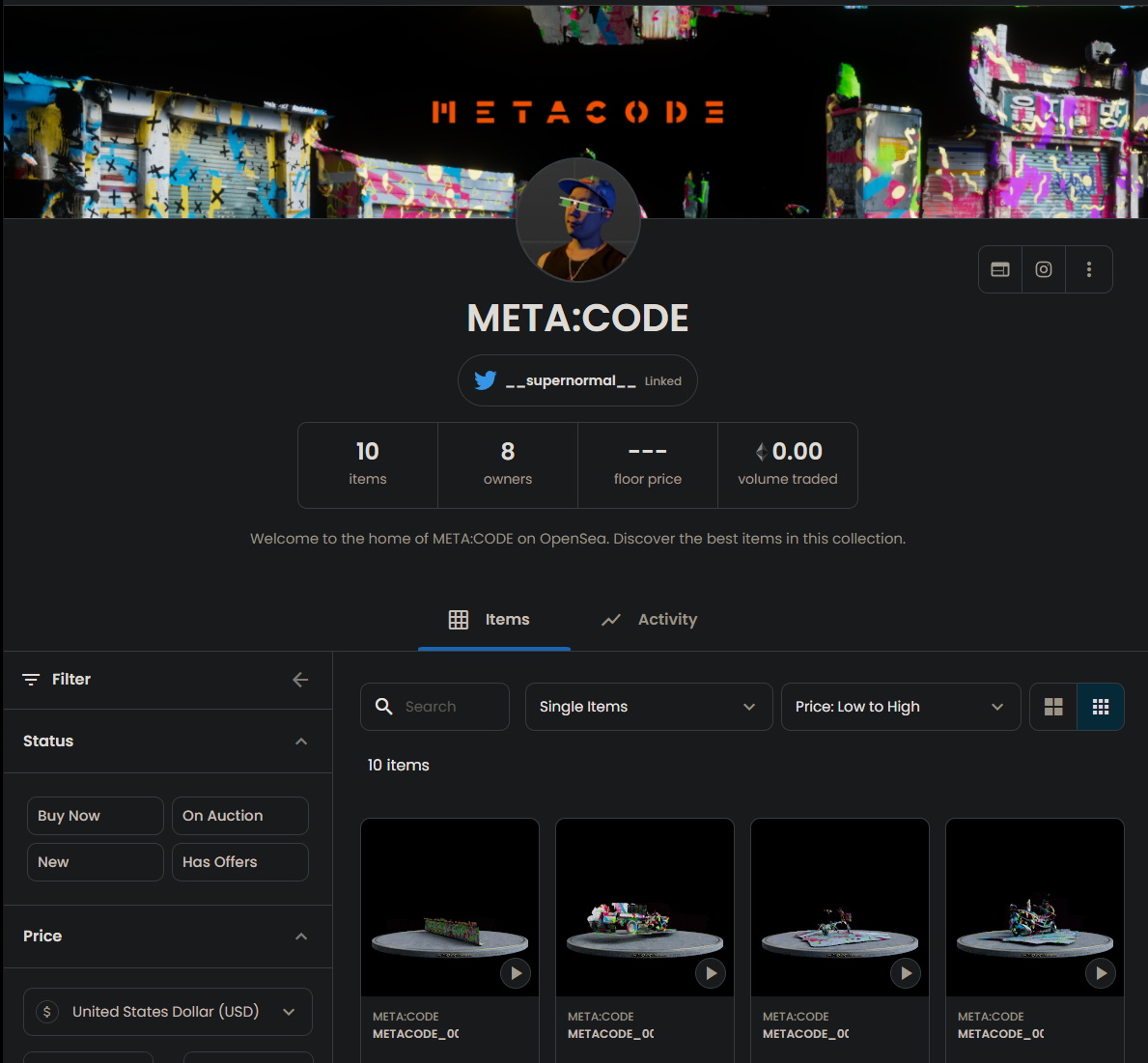Play the first METACODE item video
The image size is (1148, 1063).
tap(516, 973)
